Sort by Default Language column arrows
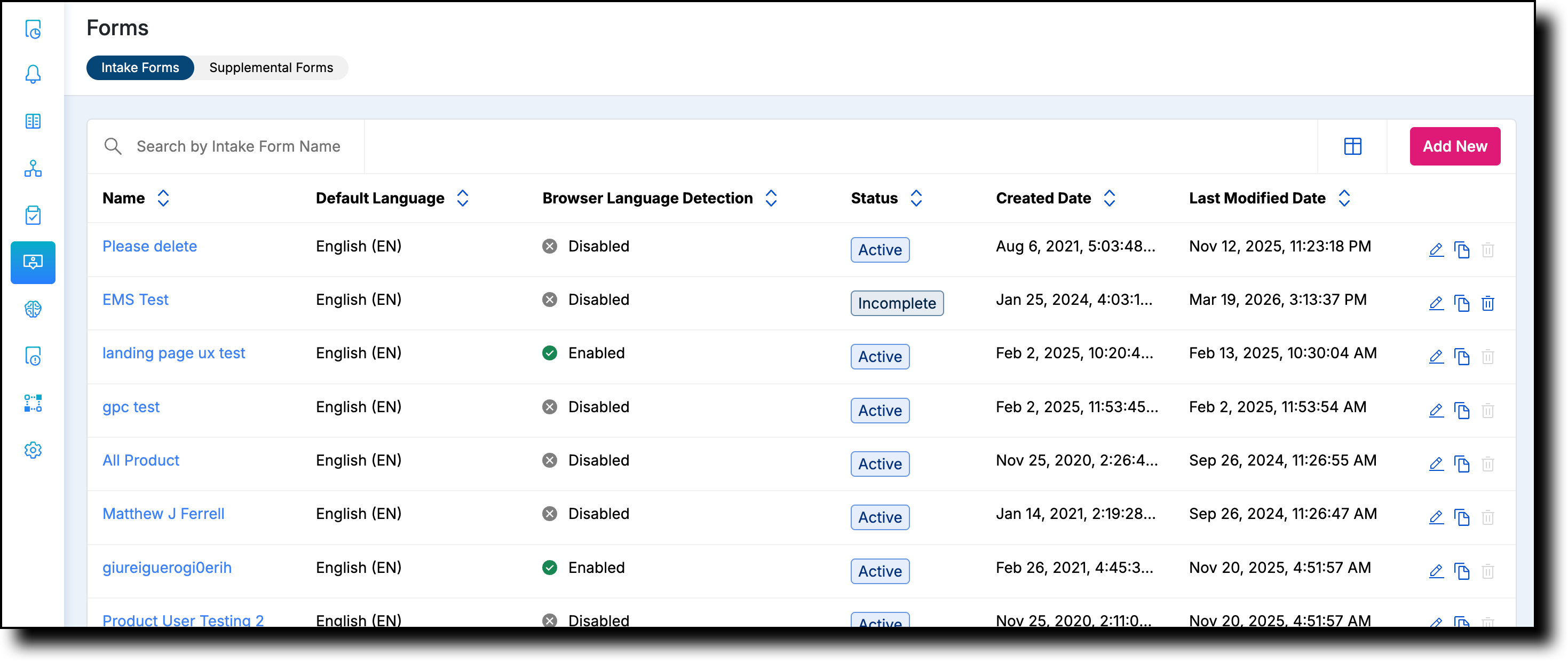1568x661 pixels. (463, 198)
